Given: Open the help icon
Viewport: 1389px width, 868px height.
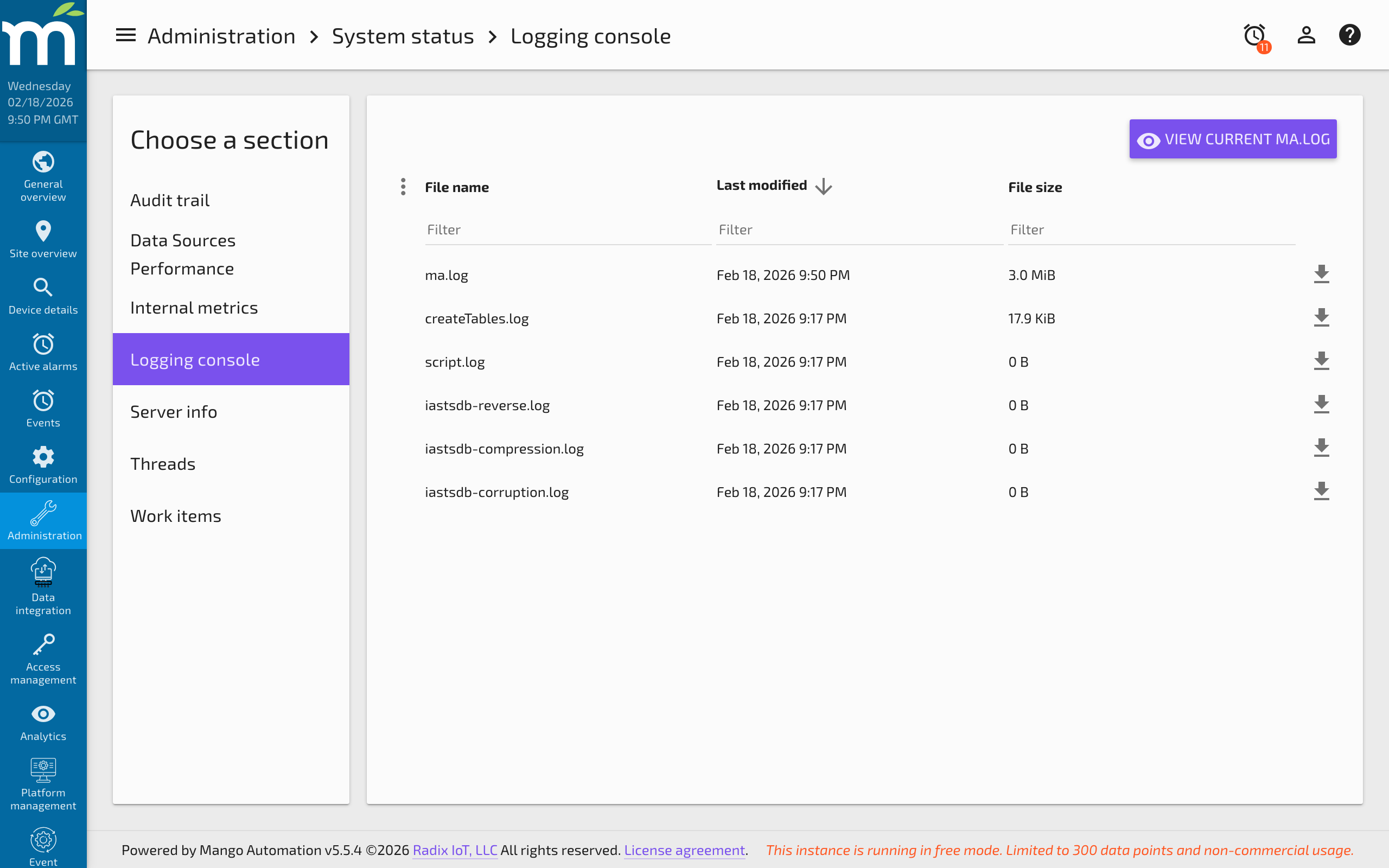Looking at the screenshot, I should pos(1350,35).
